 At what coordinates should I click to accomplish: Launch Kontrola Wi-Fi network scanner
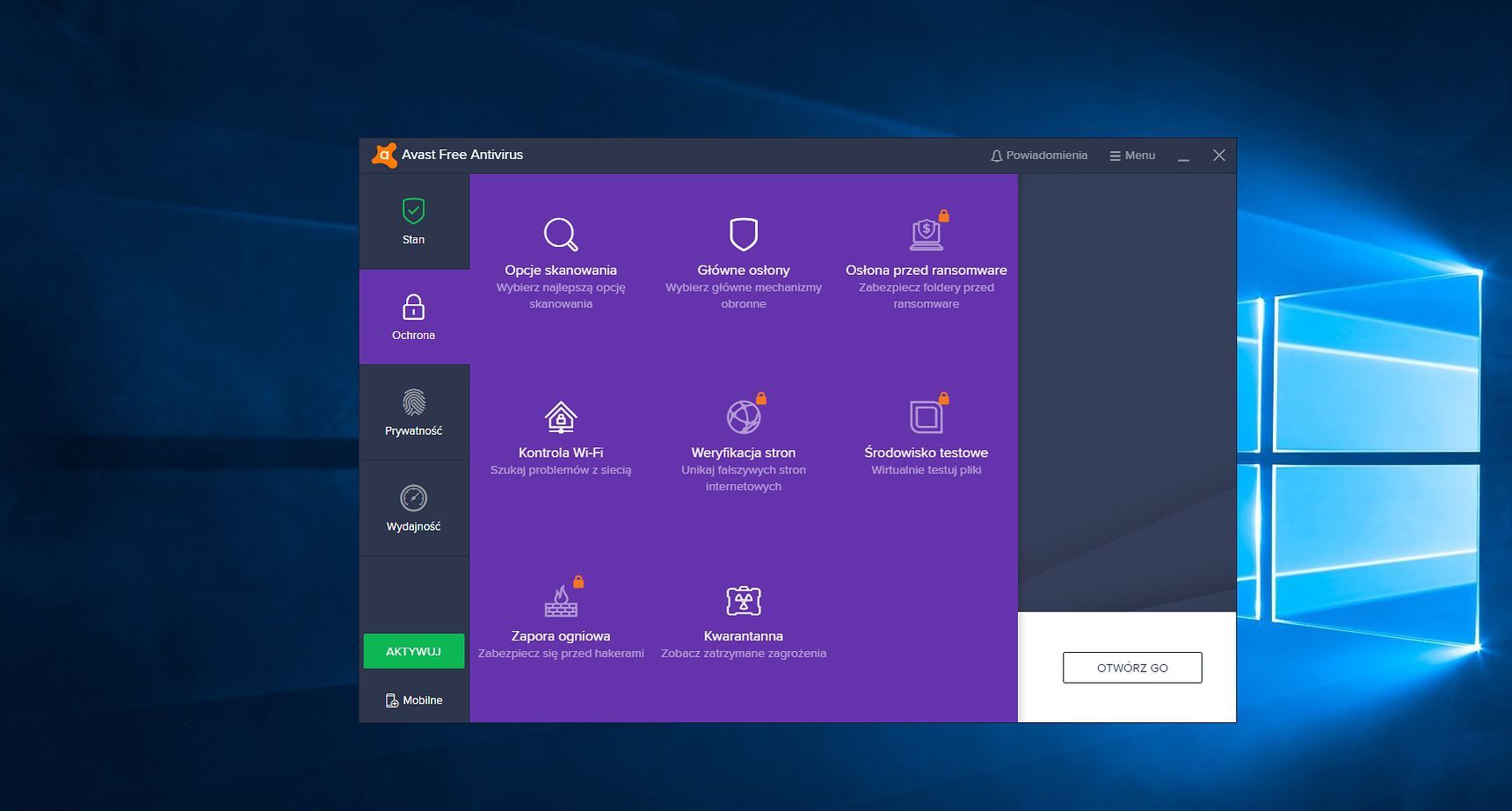pos(560,435)
